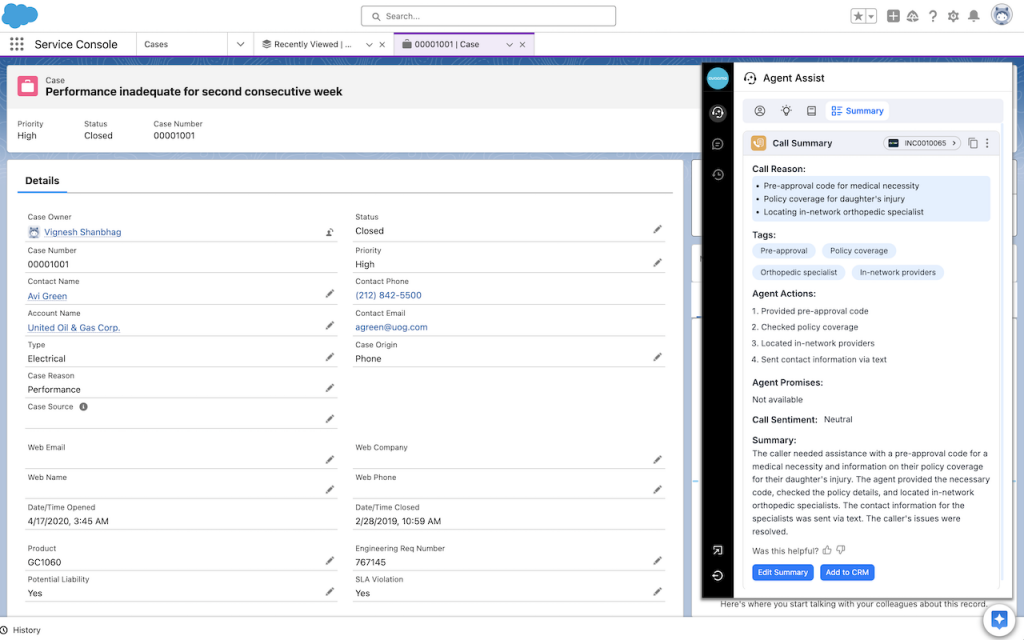The height and width of the screenshot is (640, 1024).
Task: Open the transcript notebook icon in Agent Assist
Action: tap(811, 110)
